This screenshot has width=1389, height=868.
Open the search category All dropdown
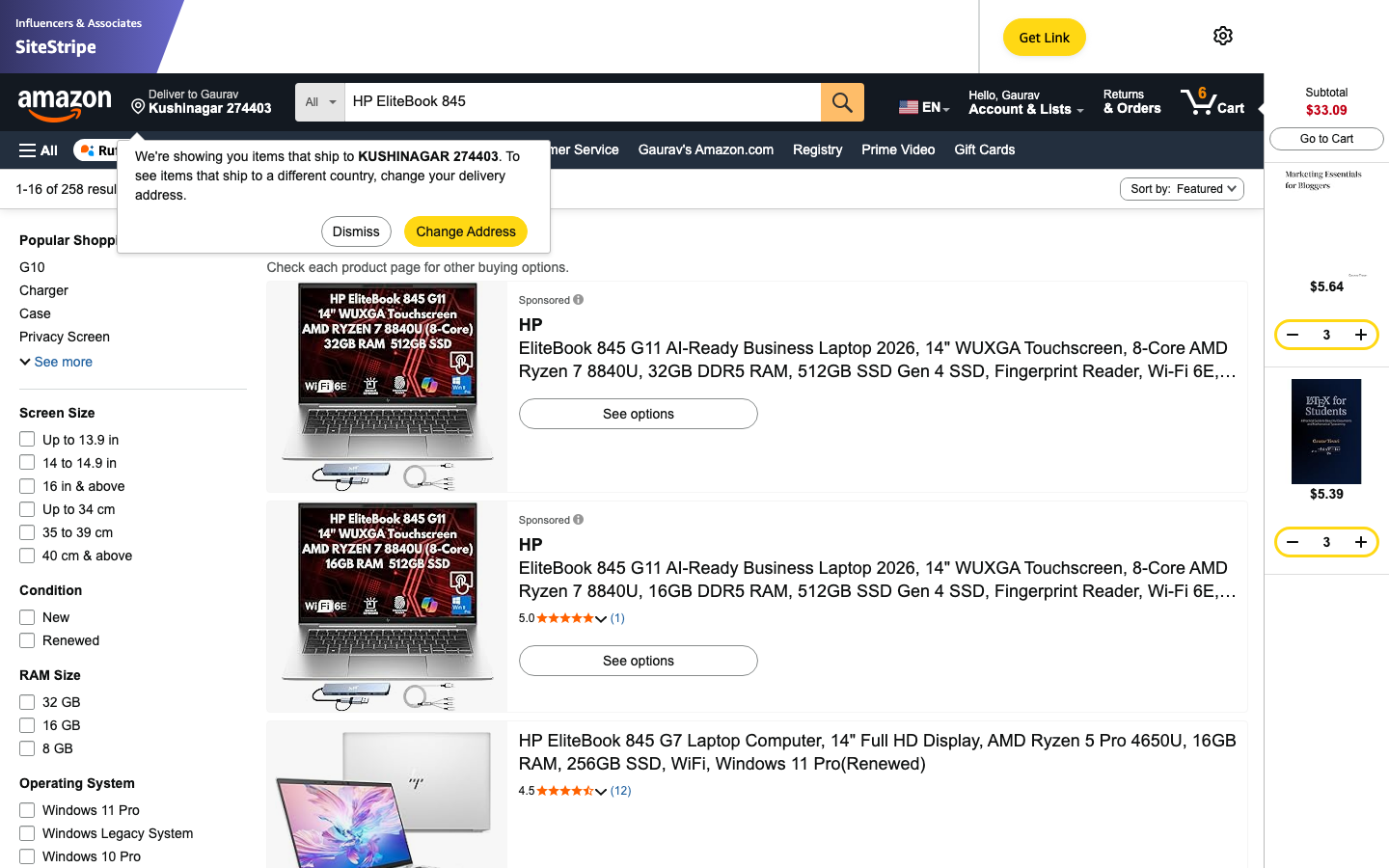click(x=320, y=102)
